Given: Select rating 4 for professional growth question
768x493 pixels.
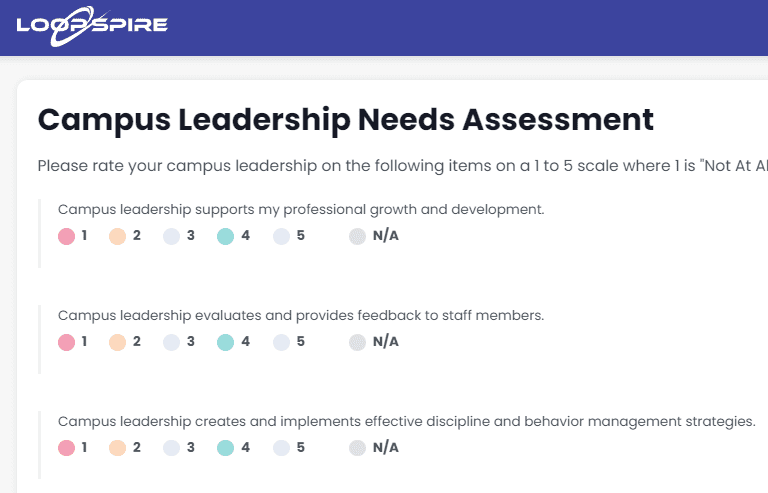Looking at the screenshot, I should pyautogui.click(x=225, y=236).
